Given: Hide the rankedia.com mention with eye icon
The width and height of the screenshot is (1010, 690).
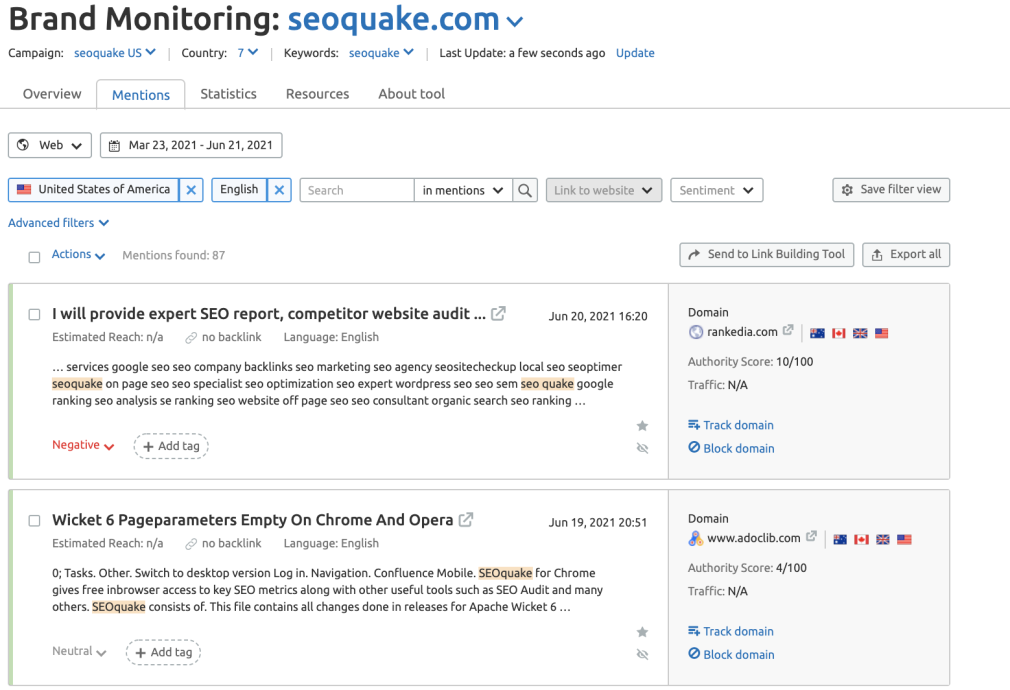Looking at the screenshot, I should coord(642,448).
